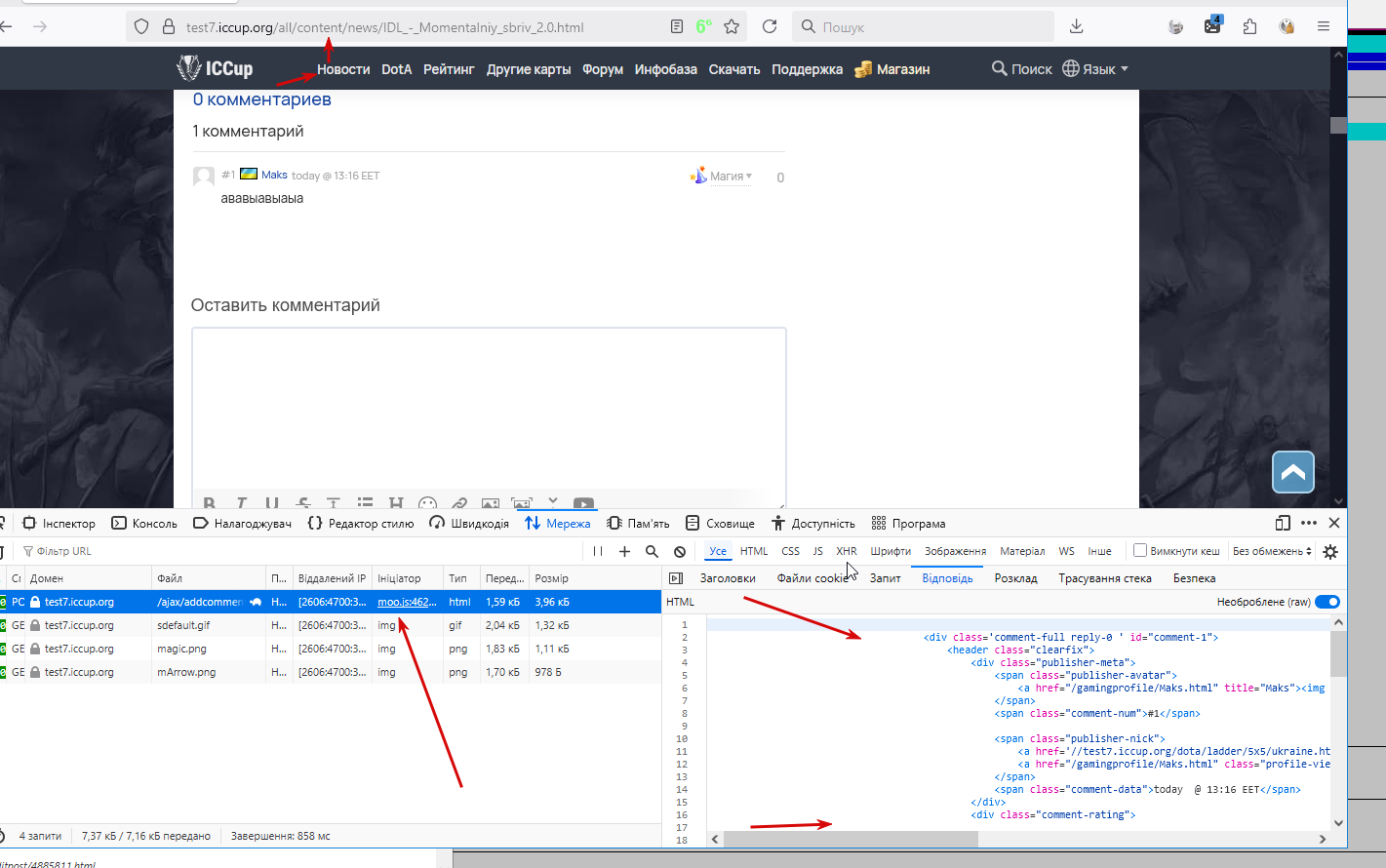This screenshot has width=1386, height=868.
Task: Open the Язык language dropdown
Action: pos(1095,69)
